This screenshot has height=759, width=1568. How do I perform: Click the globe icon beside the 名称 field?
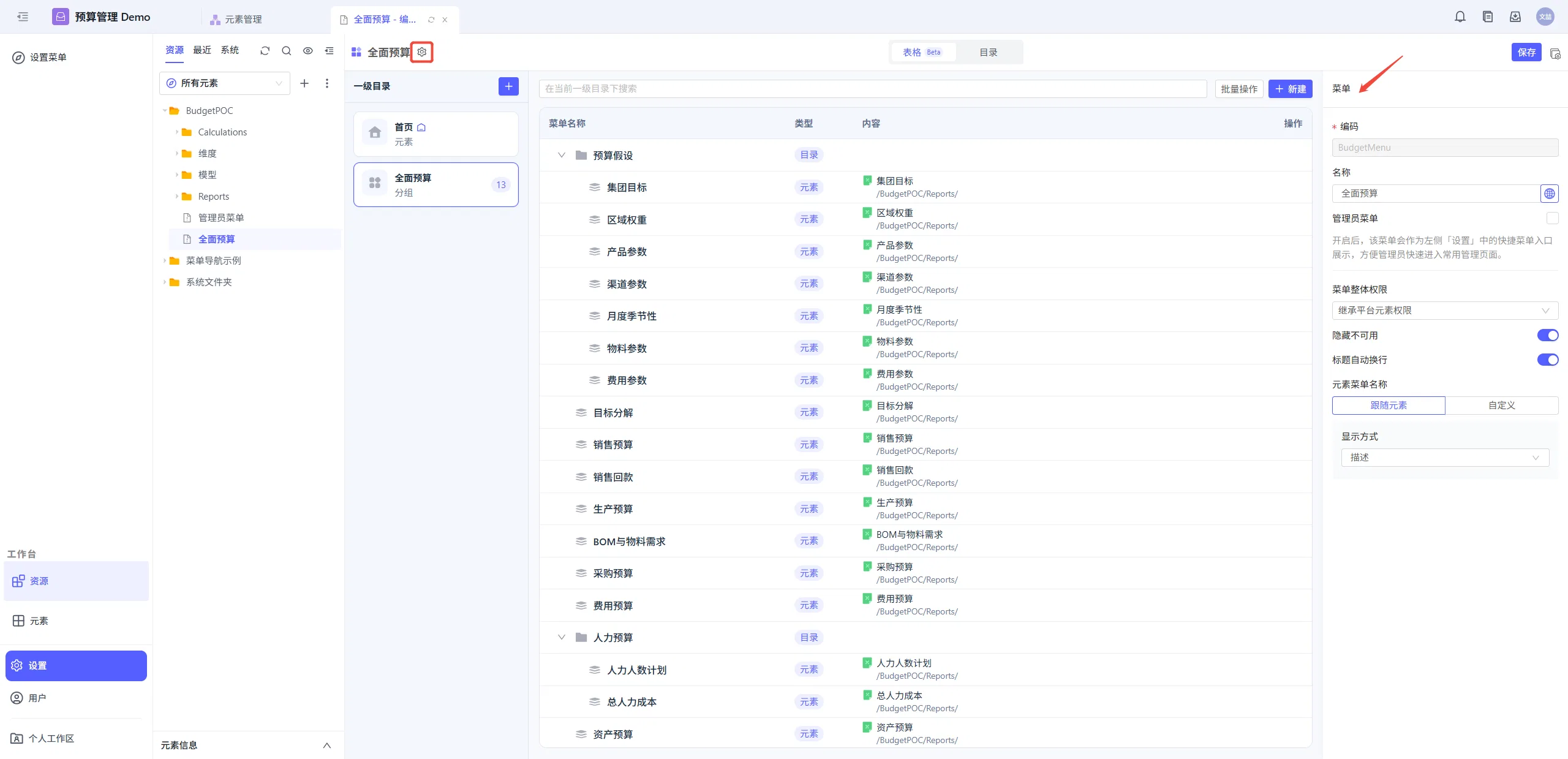tap(1550, 194)
